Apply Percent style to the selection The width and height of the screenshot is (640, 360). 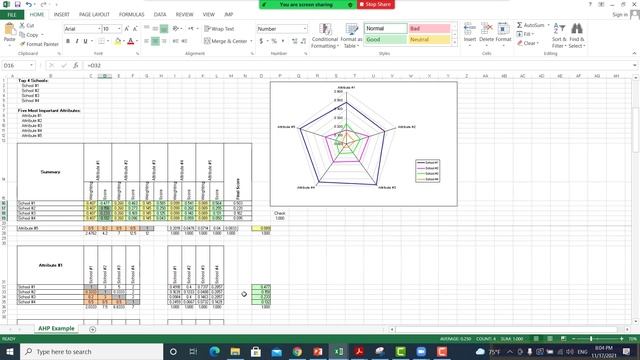click(274, 41)
